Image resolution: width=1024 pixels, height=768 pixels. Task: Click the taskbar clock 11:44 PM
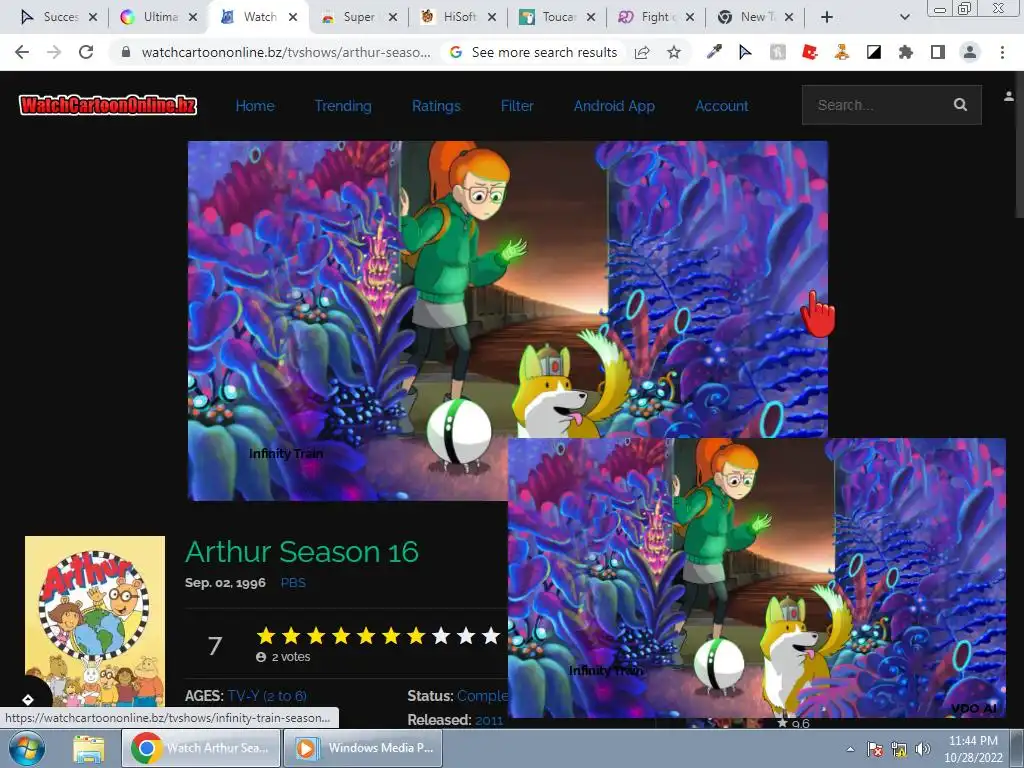(x=973, y=749)
